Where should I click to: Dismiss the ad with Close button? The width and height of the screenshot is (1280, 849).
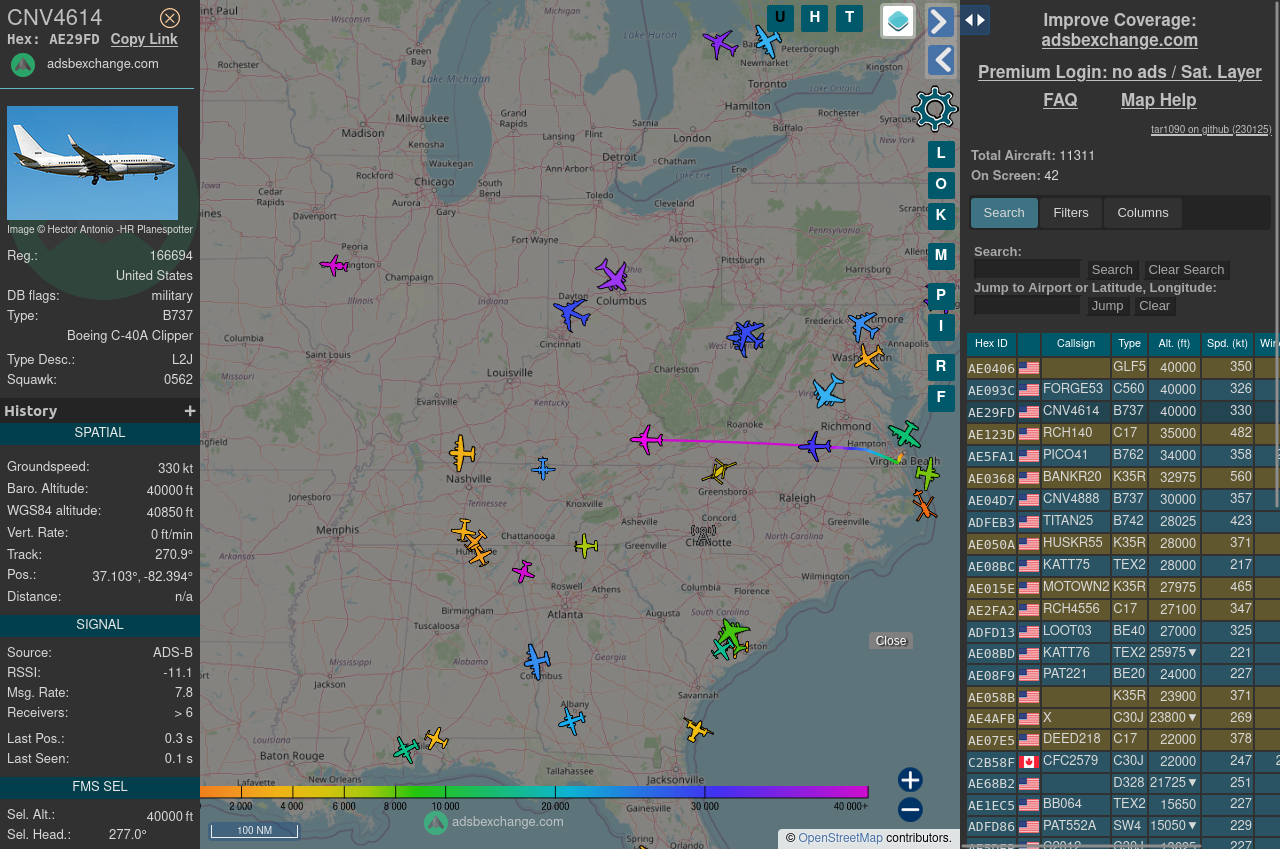pyautogui.click(x=891, y=641)
